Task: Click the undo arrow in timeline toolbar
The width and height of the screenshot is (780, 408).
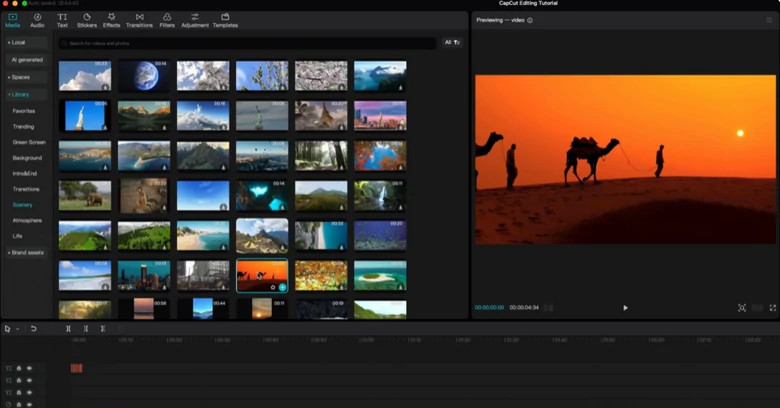Action: [x=33, y=328]
